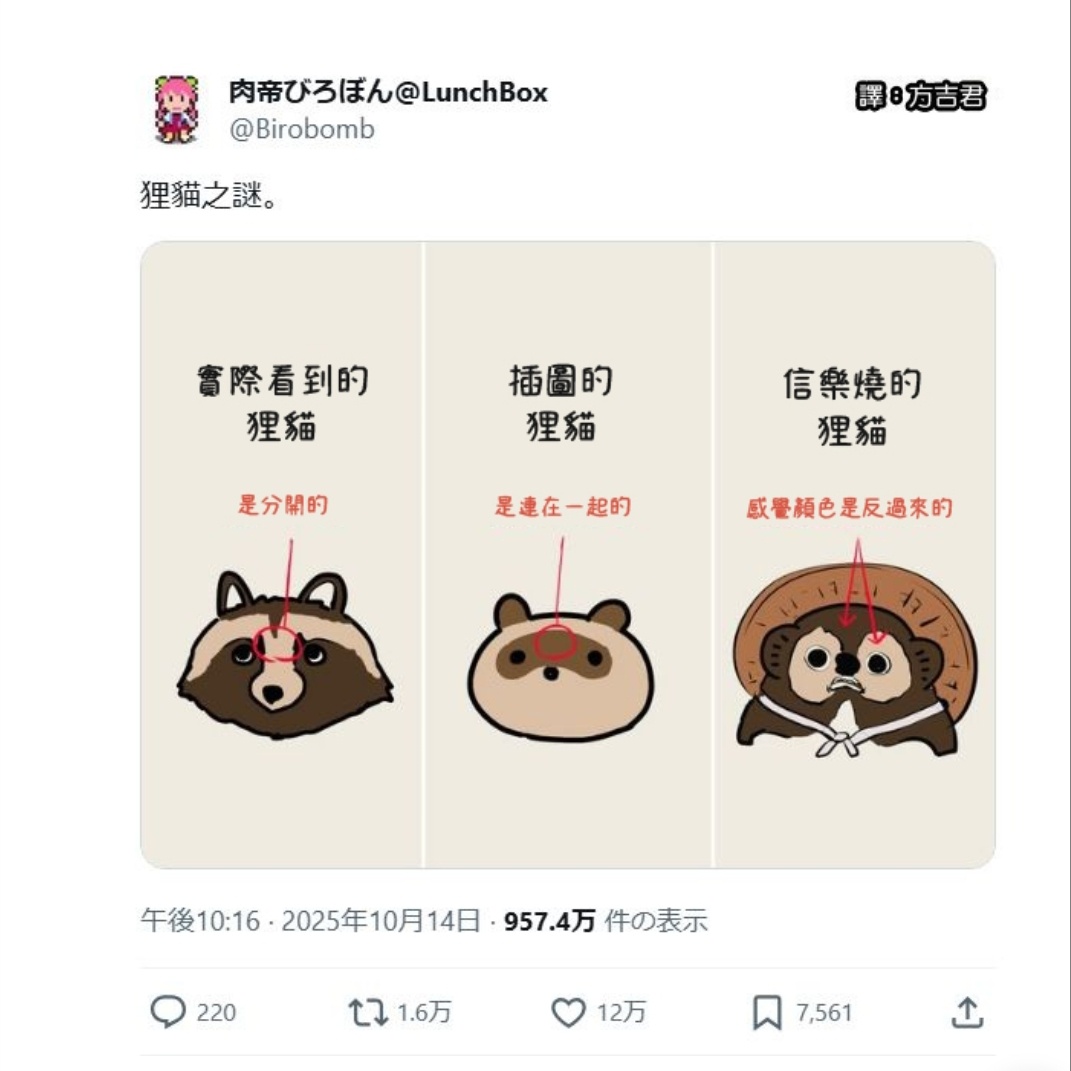
Task: Open the display name 肉帝びろぼん@LunchBox
Action: coord(388,92)
